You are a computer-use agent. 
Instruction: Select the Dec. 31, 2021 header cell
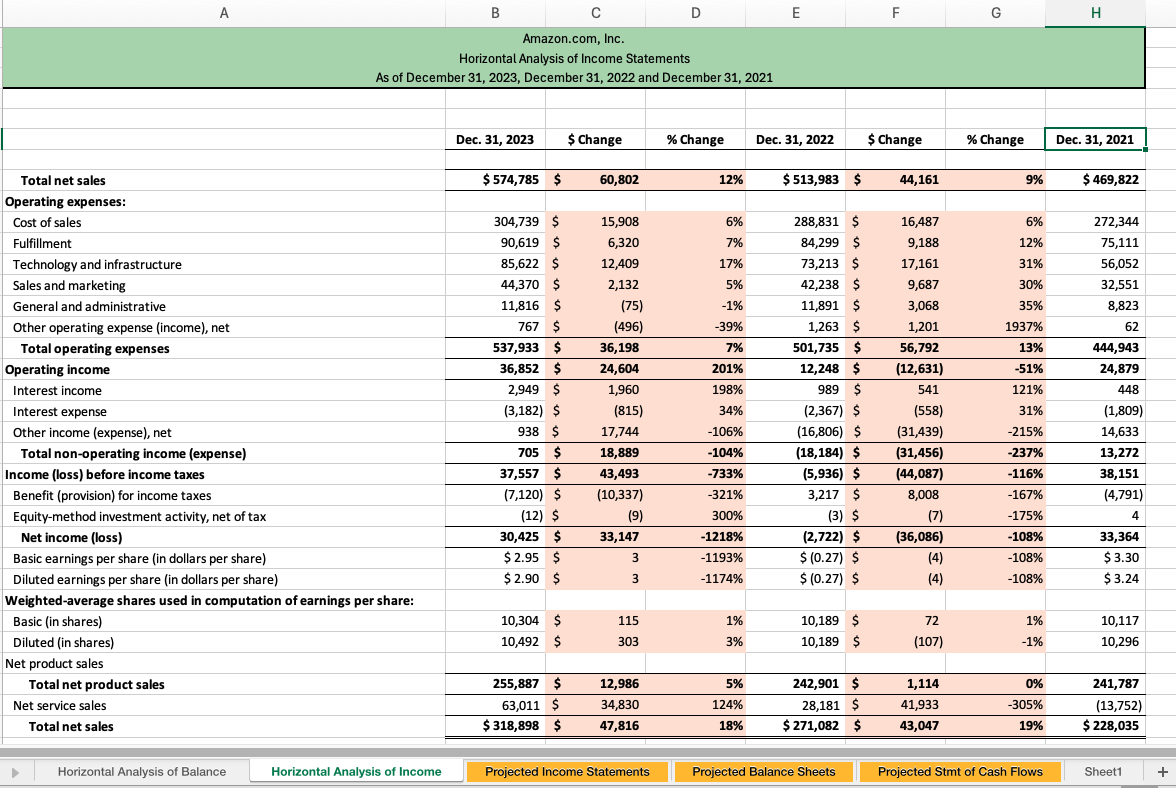coord(1094,139)
